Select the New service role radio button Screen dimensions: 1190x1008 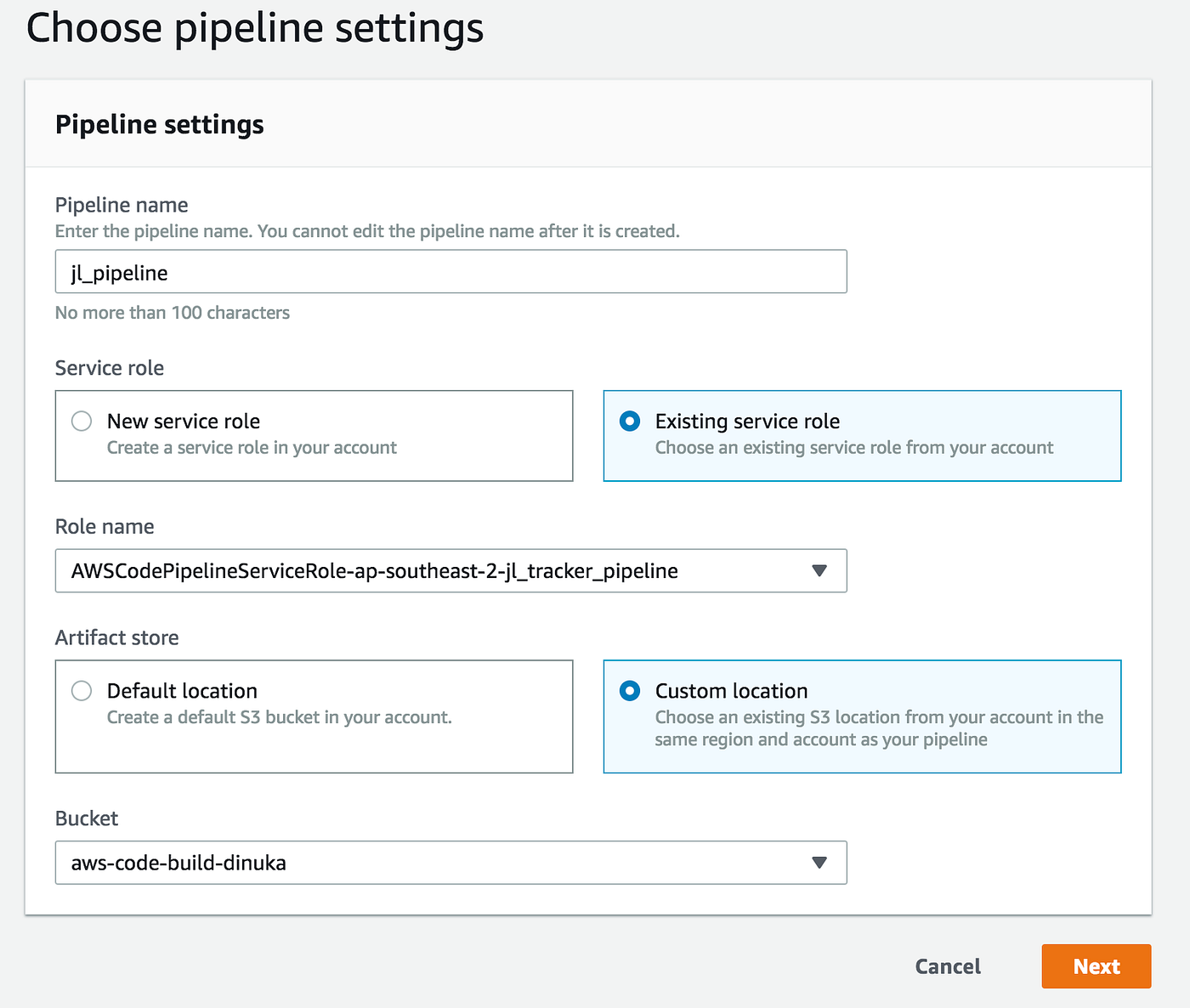[x=82, y=422]
